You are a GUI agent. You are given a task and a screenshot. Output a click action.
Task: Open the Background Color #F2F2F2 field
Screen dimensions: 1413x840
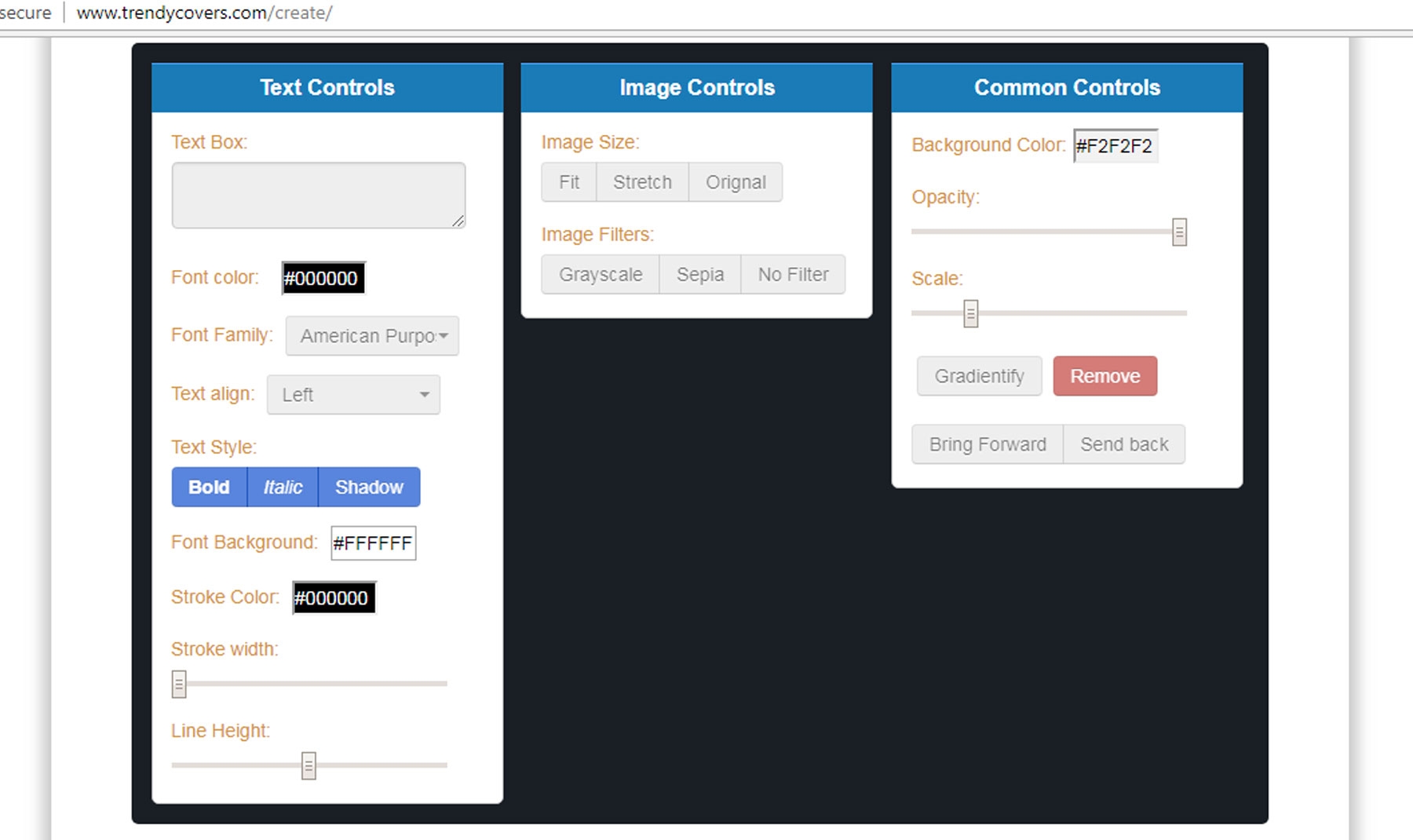coord(1115,146)
